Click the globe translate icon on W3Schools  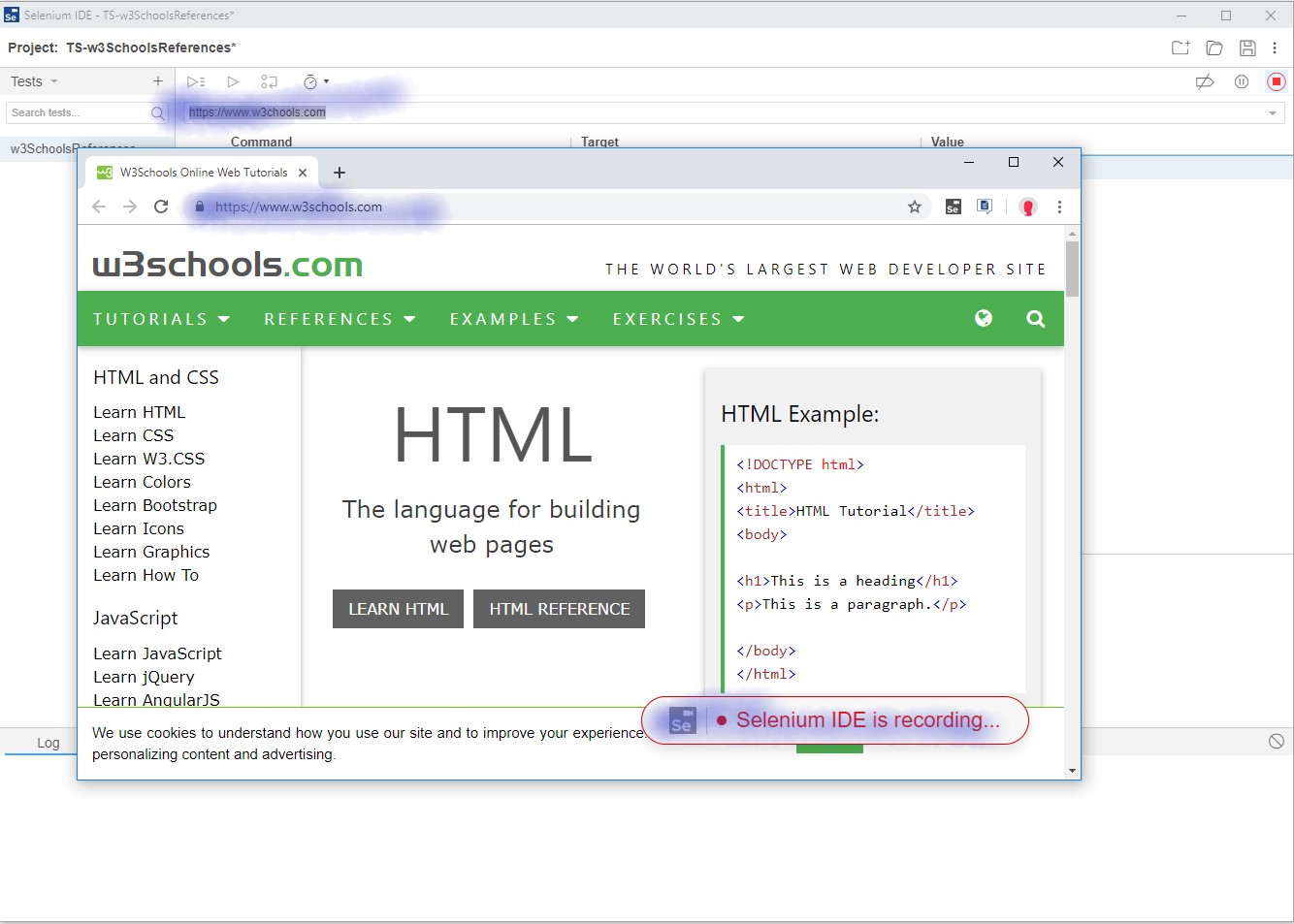(984, 318)
